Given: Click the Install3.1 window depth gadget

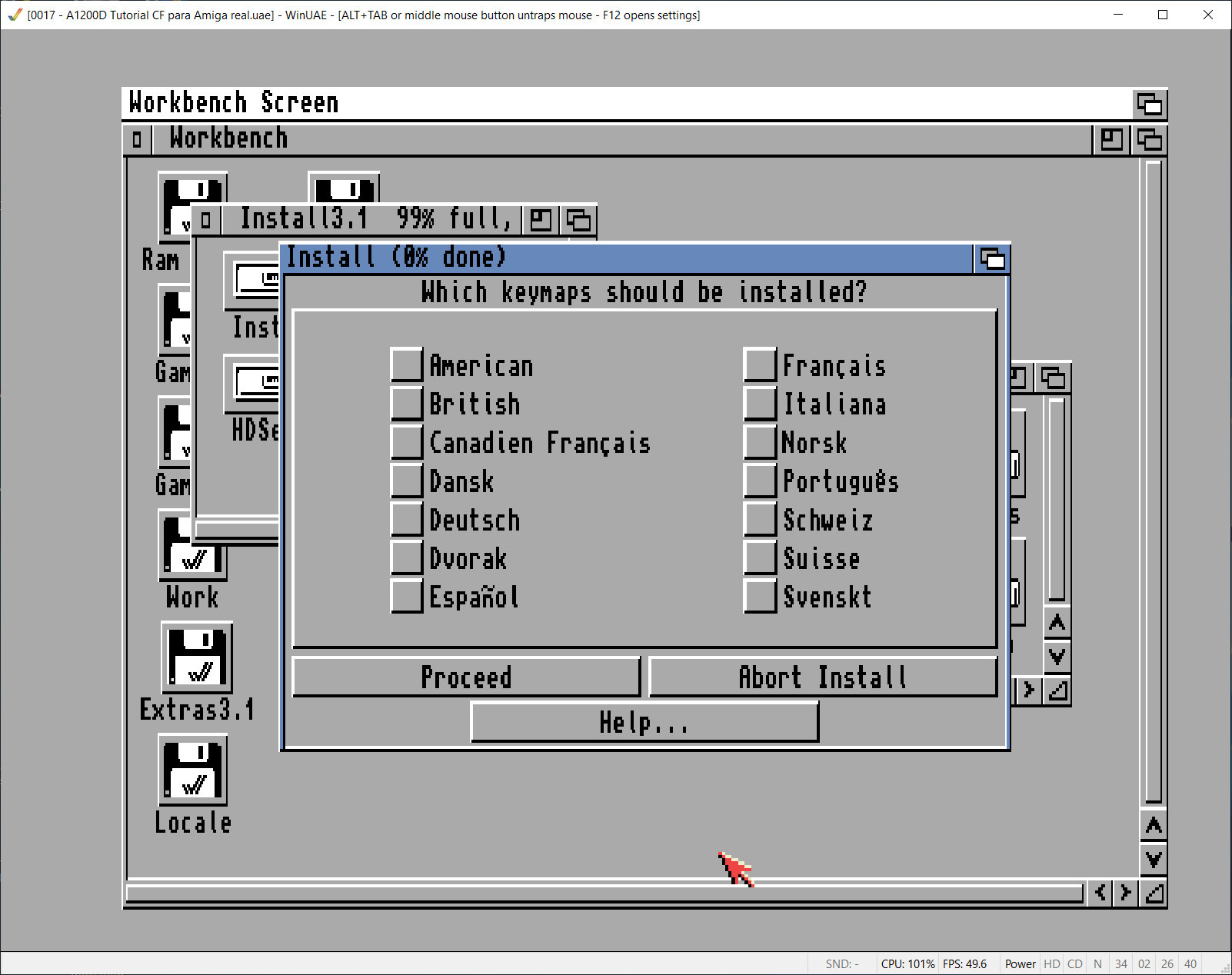Looking at the screenshot, I should [x=578, y=220].
